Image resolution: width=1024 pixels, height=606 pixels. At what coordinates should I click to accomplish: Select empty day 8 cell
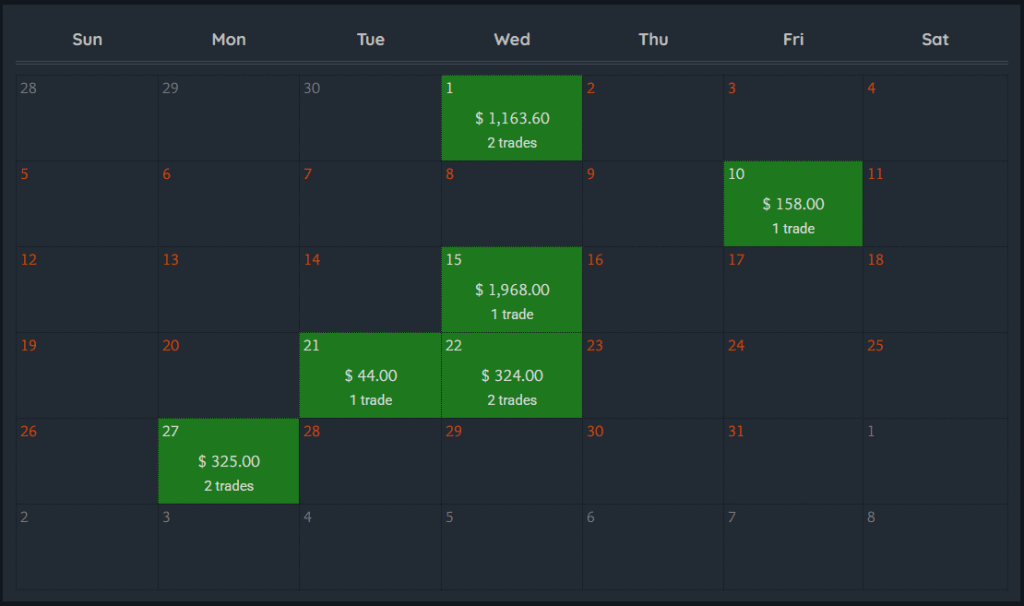pos(512,204)
